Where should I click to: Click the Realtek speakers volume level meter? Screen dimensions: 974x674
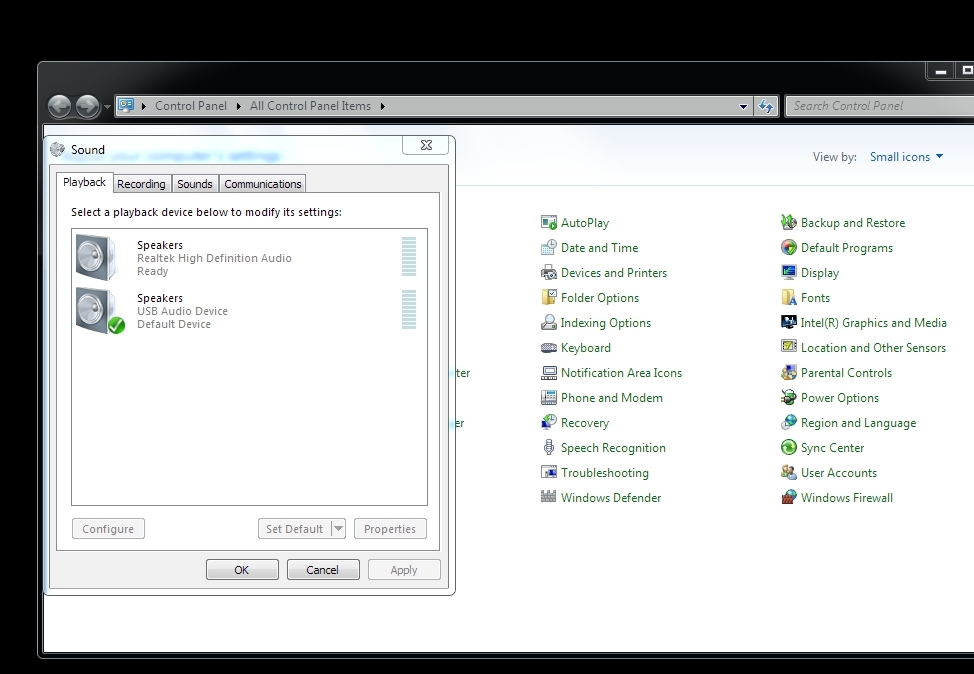[409, 257]
